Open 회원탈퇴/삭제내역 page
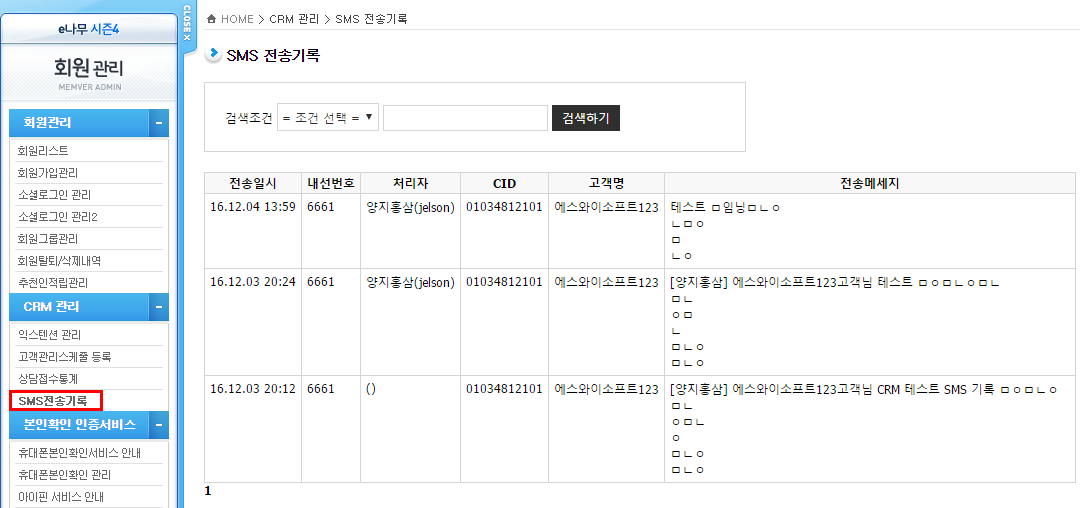The image size is (1080, 508). (x=59, y=261)
